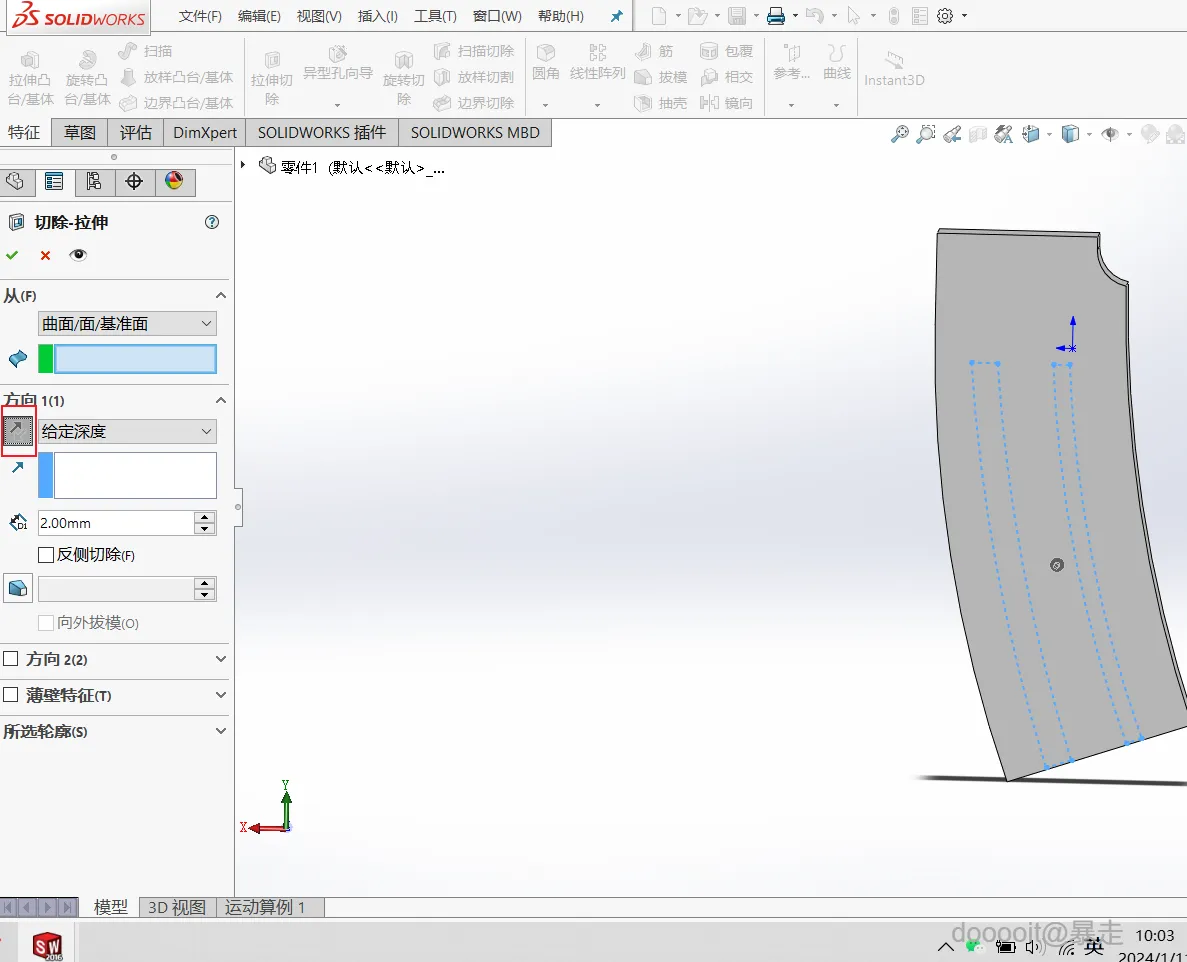The height and width of the screenshot is (962, 1187).
Task: Open the PropertyManager tab icon
Action: tap(54, 181)
